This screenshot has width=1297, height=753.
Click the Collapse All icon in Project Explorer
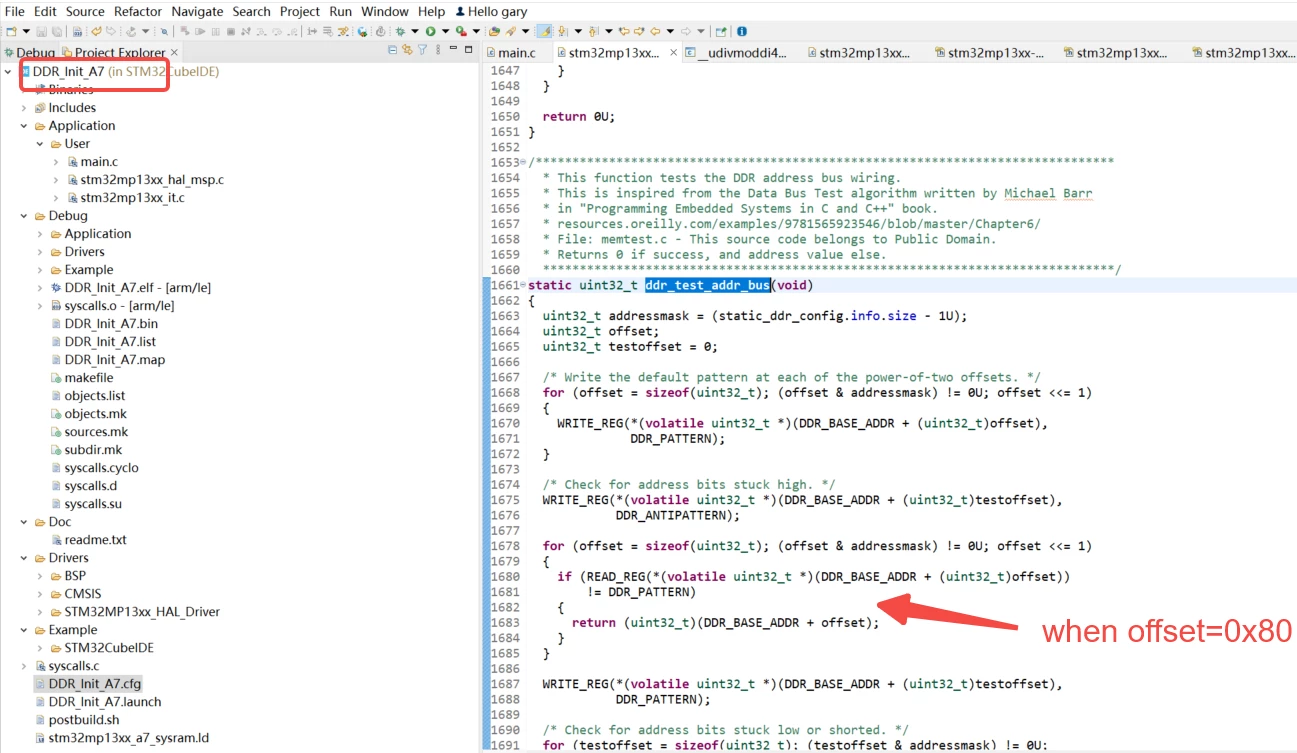[393, 49]
